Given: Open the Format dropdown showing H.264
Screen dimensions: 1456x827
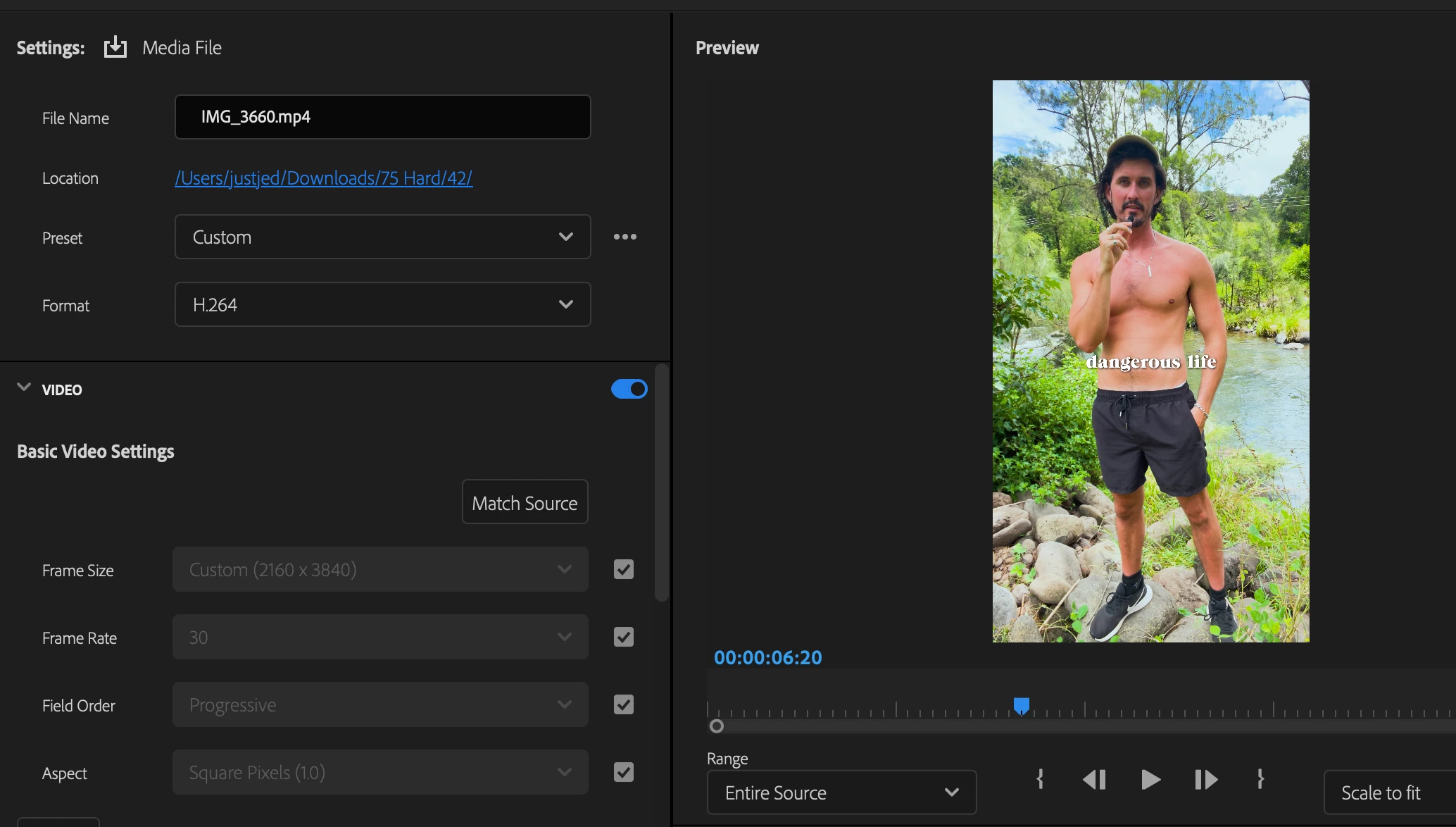Looking at the screenshot, I should (382, 304).
